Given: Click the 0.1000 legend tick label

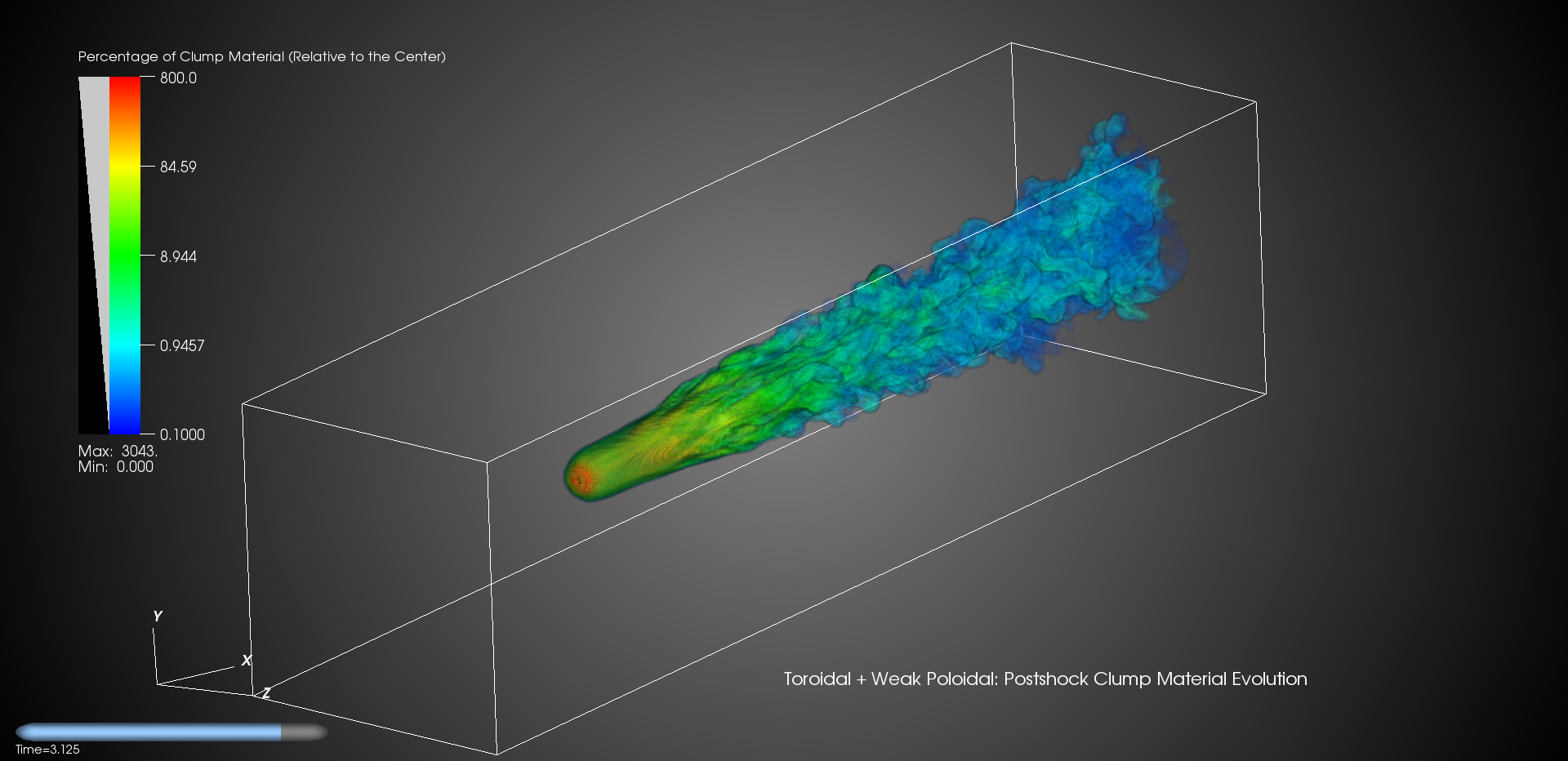Looking at the screenshot, I should 182,434.
